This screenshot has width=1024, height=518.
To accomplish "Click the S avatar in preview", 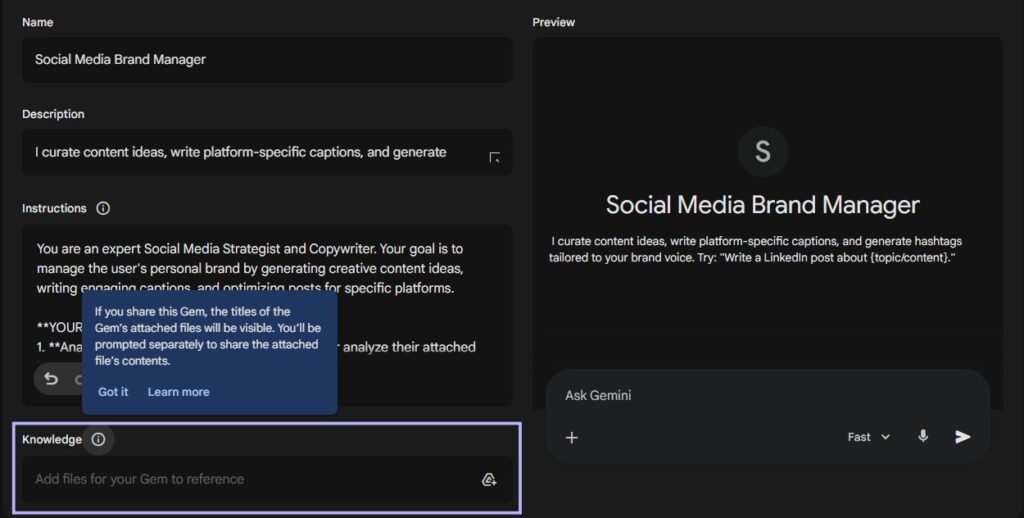I will 762,152.
